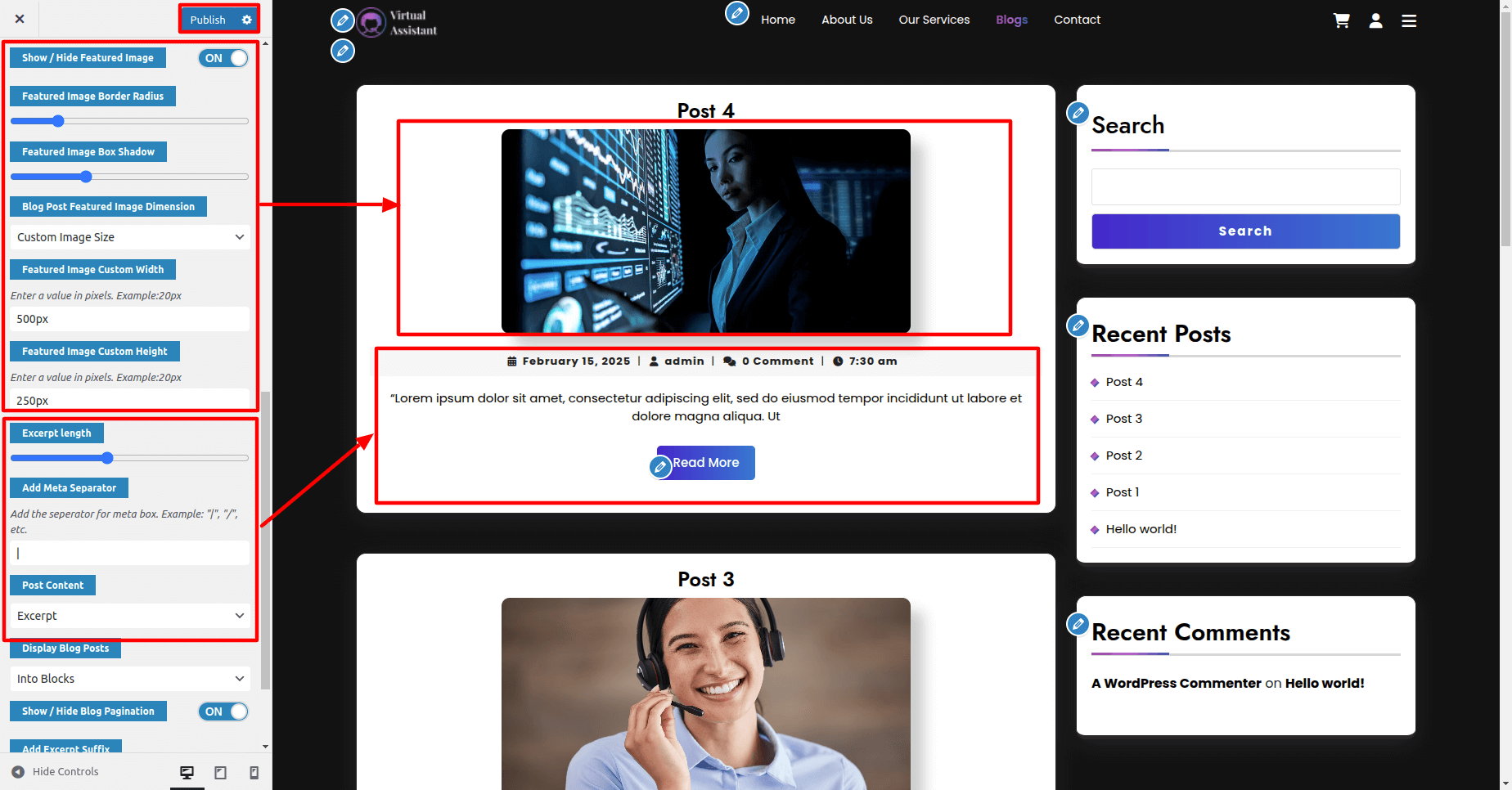The width and height of the screenshot is (1512, 790).
Task: Go to About Us menu item
Action: (x=847, y=20)
